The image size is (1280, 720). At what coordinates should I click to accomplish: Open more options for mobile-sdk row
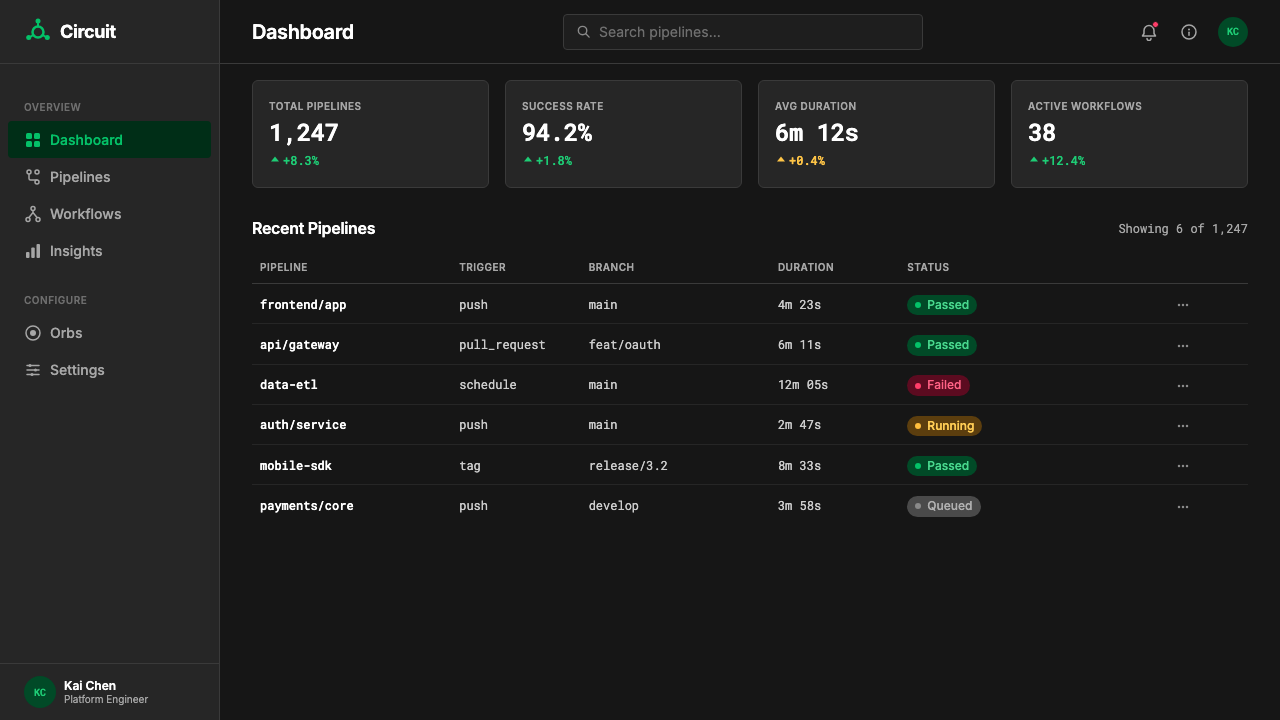click(x=1183, y=466)
